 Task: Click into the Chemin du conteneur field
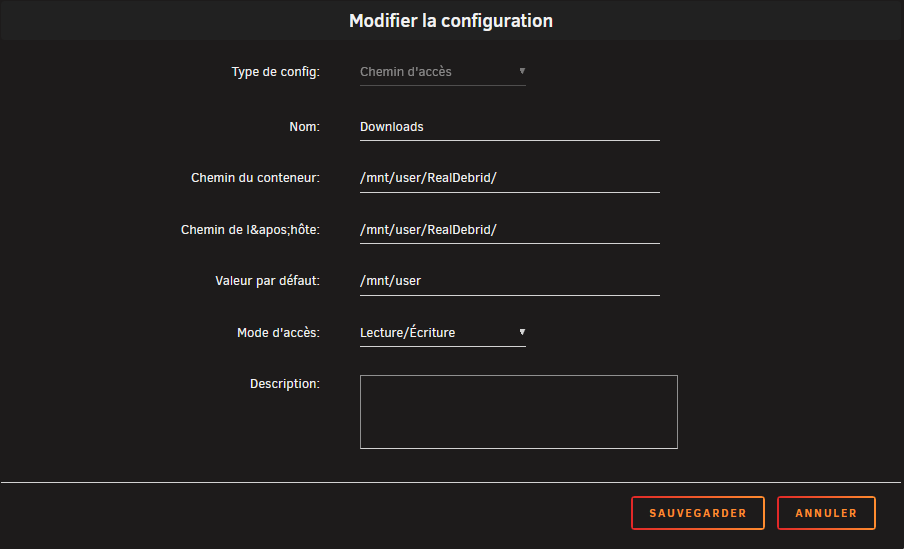pos(510,178)
